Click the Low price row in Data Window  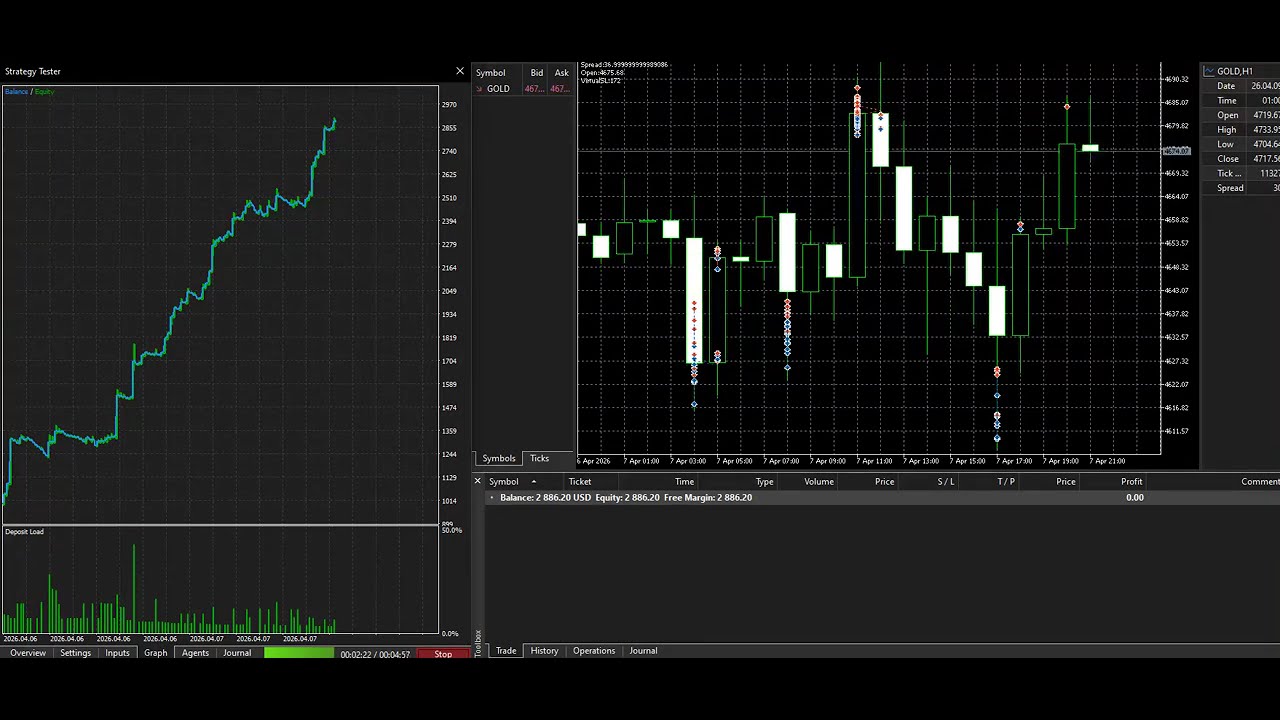coord(1240,144)
